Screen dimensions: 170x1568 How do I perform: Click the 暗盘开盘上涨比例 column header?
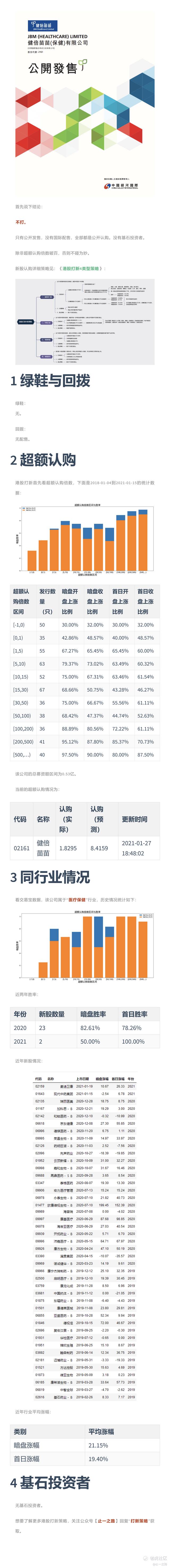(x=70, y=601)
